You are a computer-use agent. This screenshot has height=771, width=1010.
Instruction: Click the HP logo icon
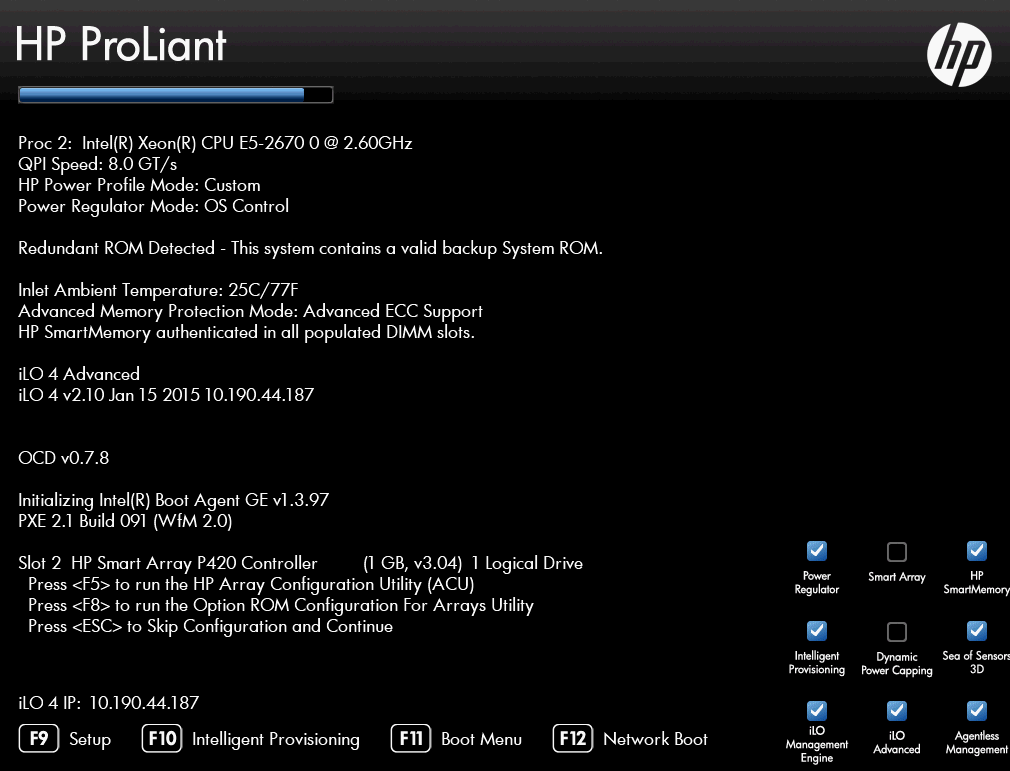click(x=958, y=53)
